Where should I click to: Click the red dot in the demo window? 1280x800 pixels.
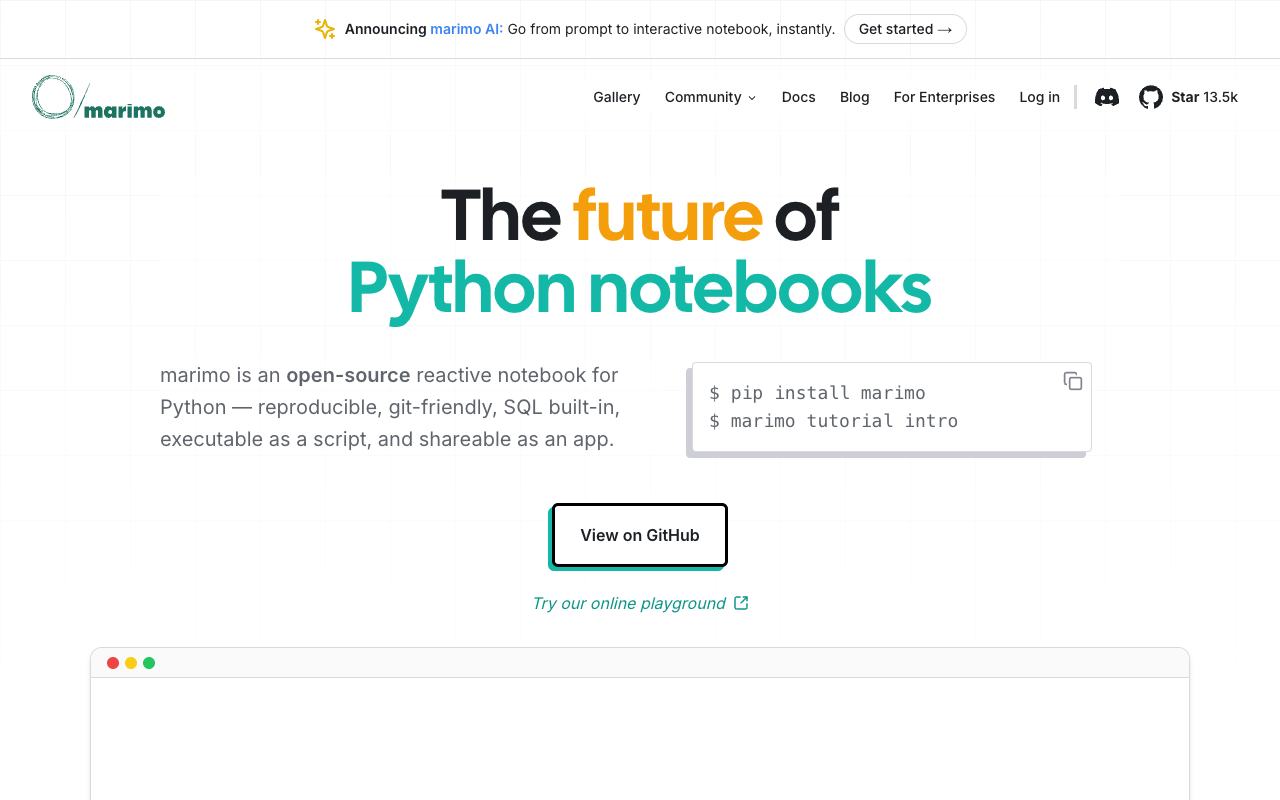click(x=113, y=663)
